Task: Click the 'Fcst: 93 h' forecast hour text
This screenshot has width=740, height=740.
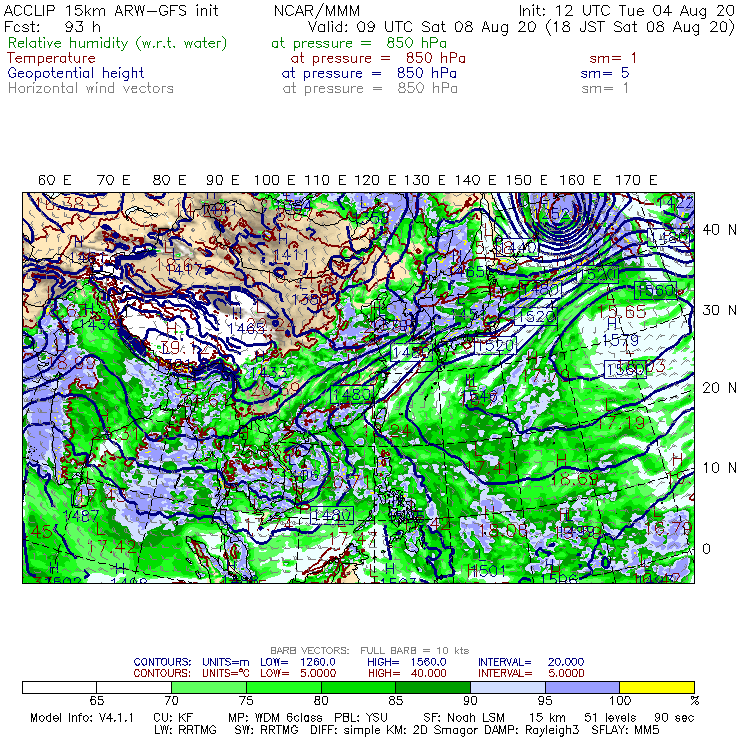Action: click(52, 26)
